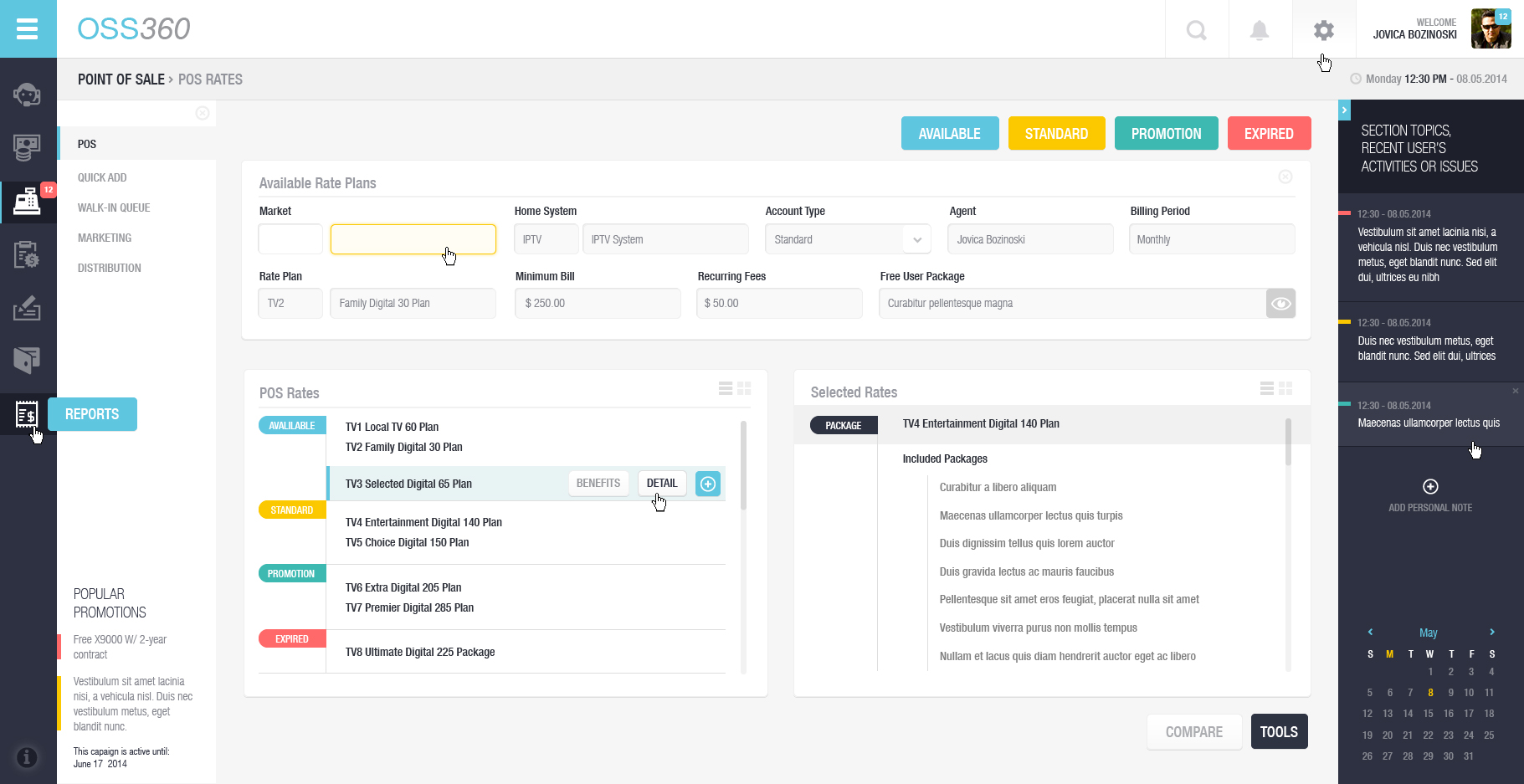
Task: Open the hamburger main menu
Action: point(28,28)
